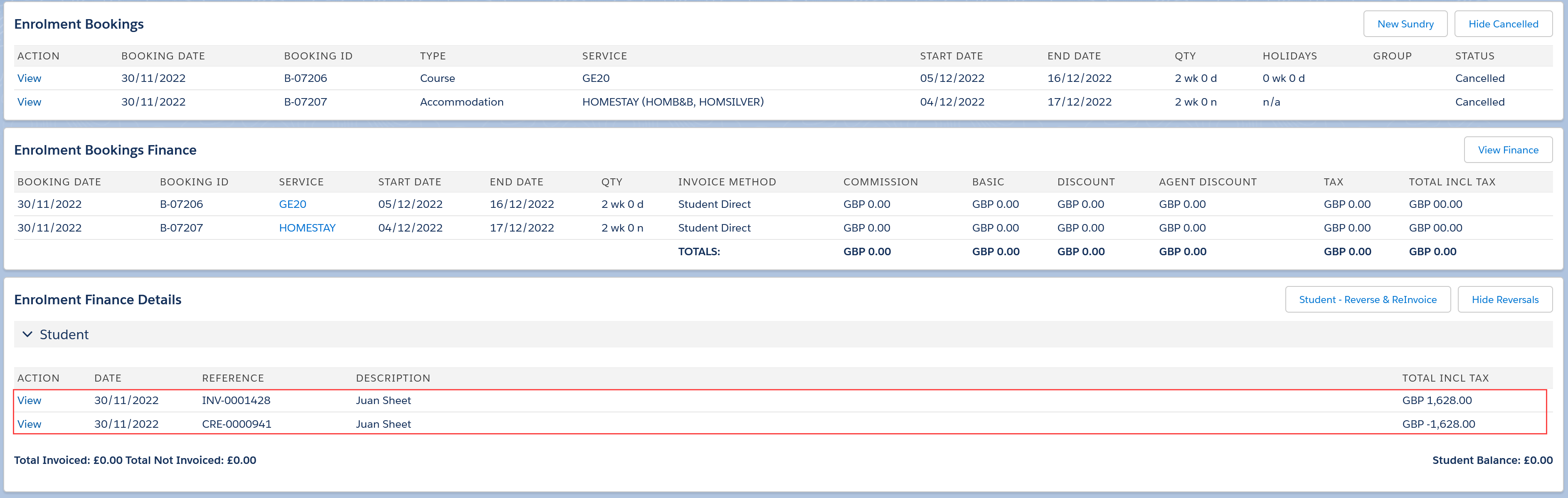Select the Student Balance total text
The width and height of the screenshot is (1568, 498).
click(x=1492, y=460)
